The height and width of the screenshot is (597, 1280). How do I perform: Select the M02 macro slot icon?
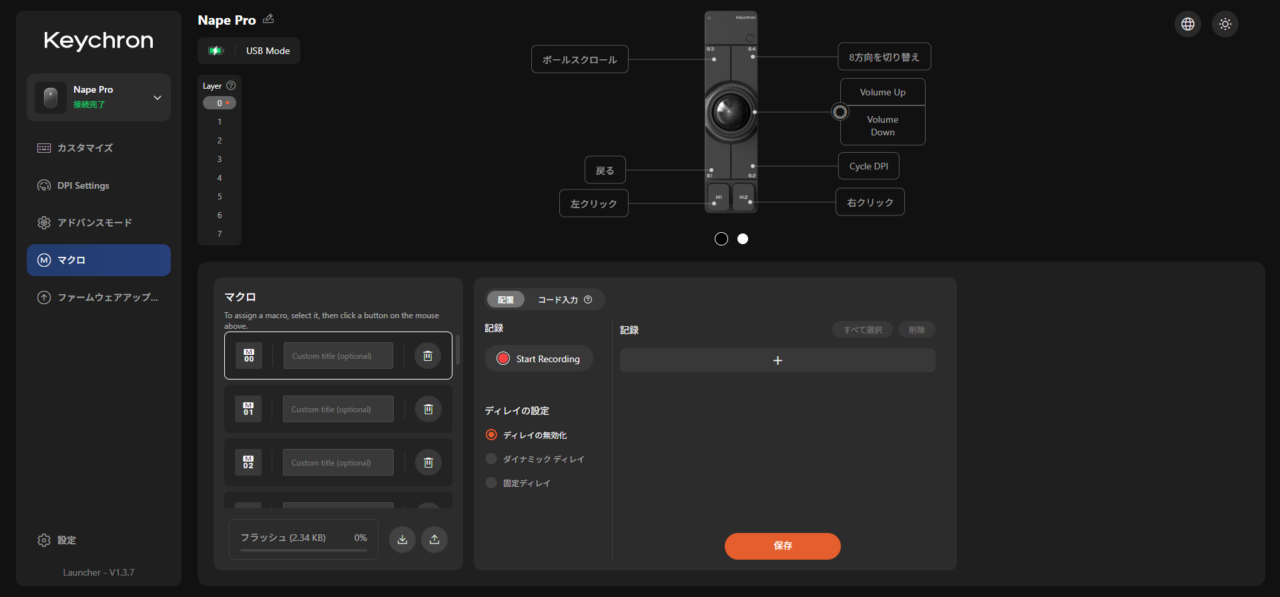point(249,462)
